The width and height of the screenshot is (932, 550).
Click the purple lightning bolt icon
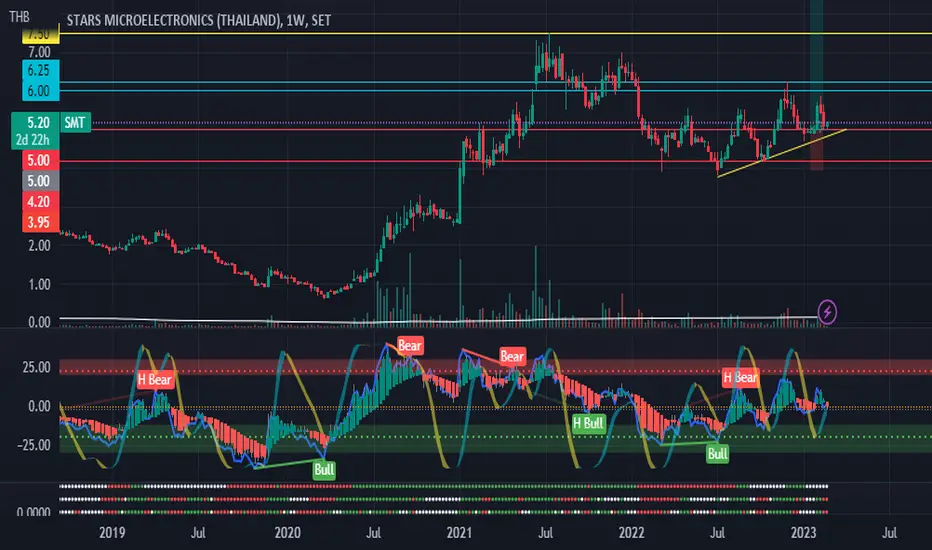[827, 312]
